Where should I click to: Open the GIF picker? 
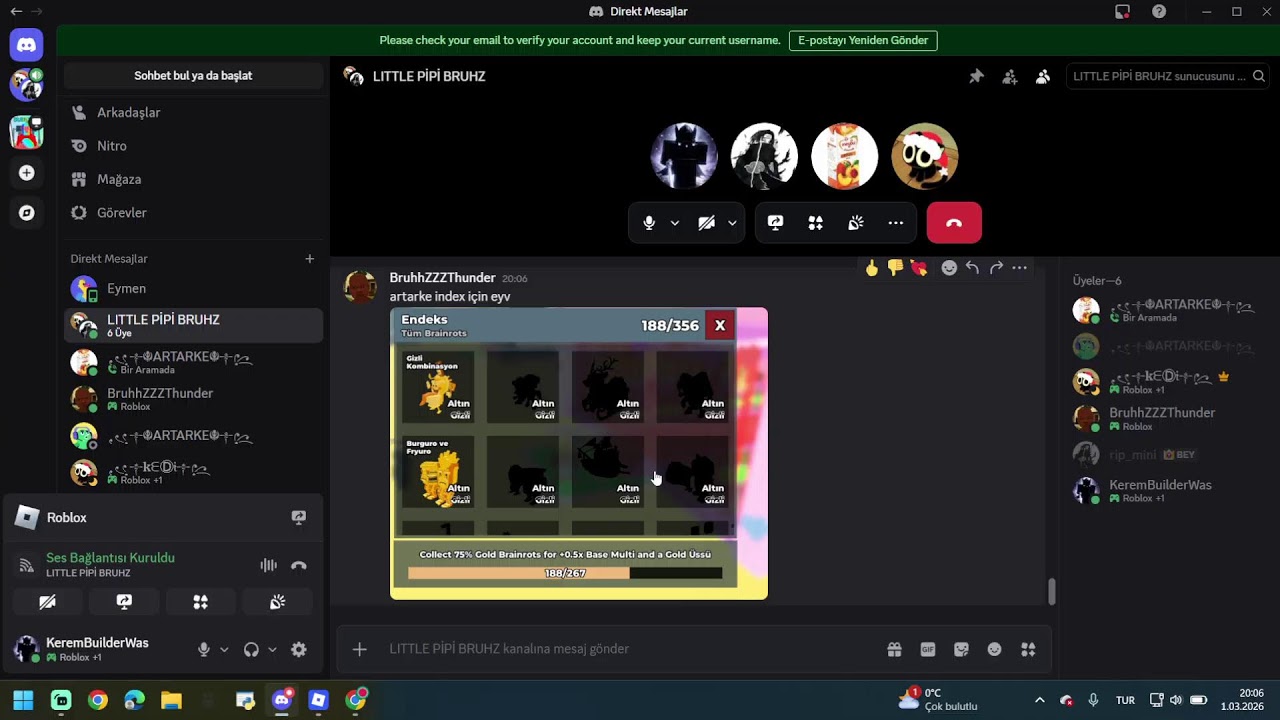tap(928, 650)
